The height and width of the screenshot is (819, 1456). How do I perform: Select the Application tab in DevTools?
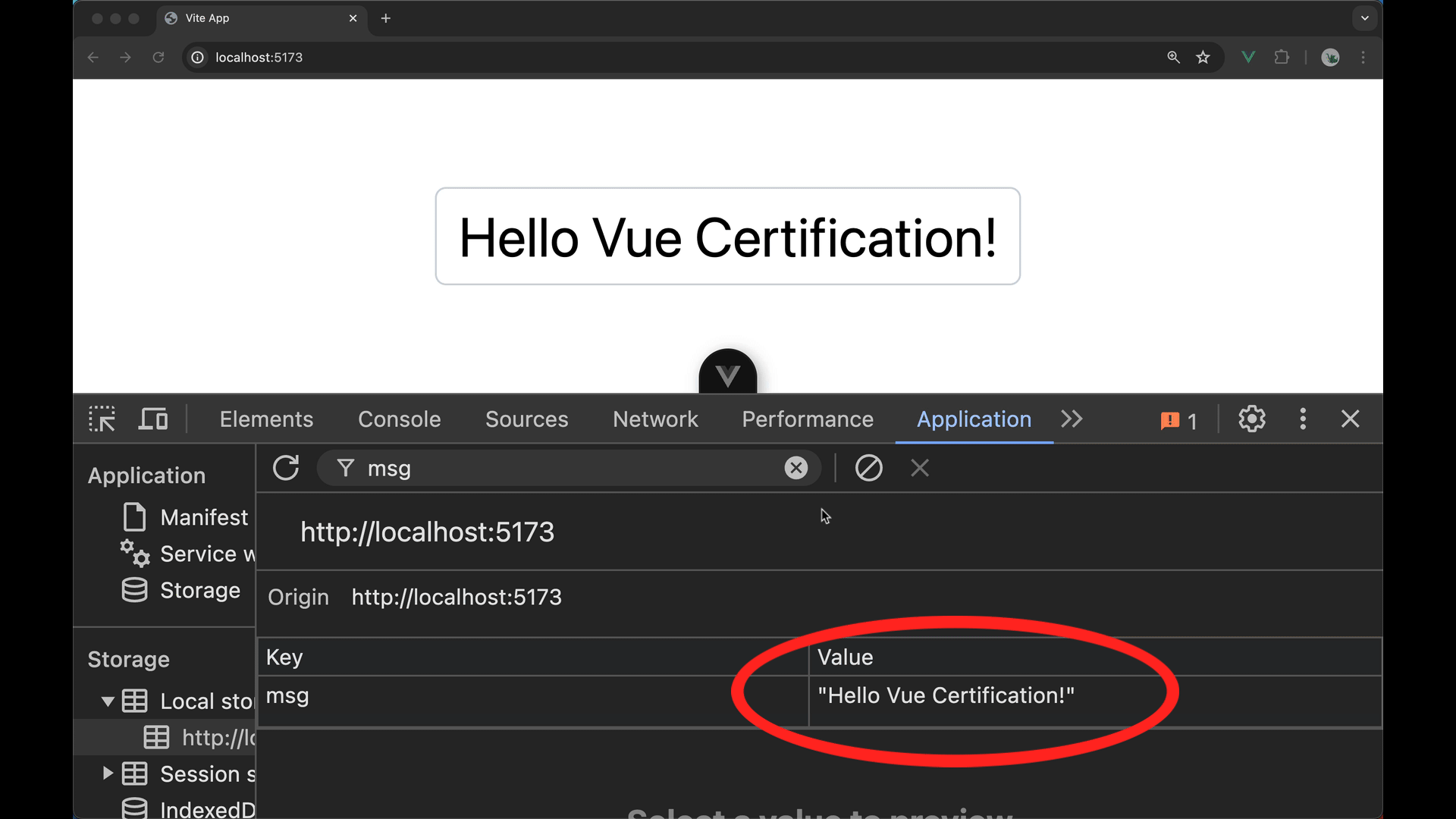point(974,419)
